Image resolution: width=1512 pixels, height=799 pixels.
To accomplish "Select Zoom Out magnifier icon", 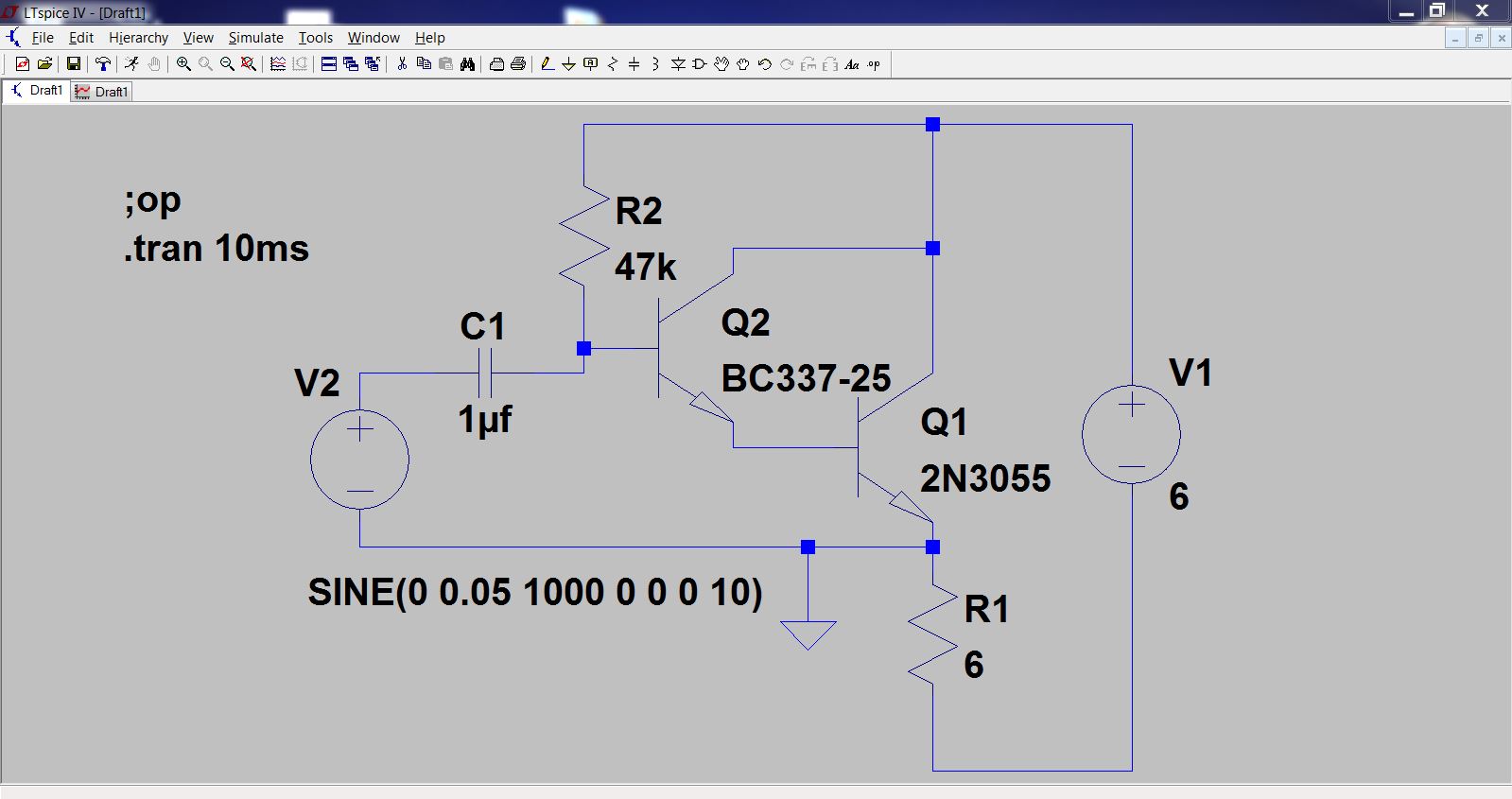I will coord(227,64).
